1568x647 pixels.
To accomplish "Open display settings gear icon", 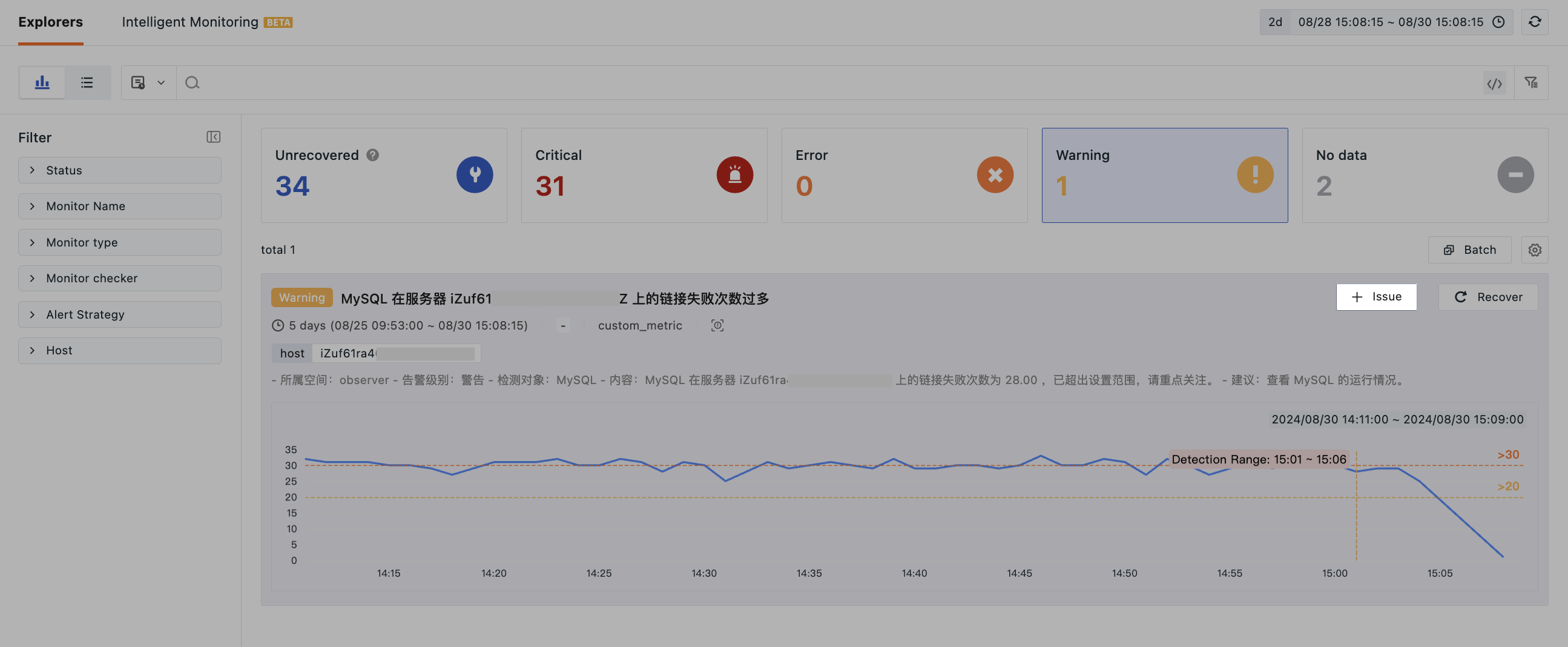I will (x=1535, y=250).
